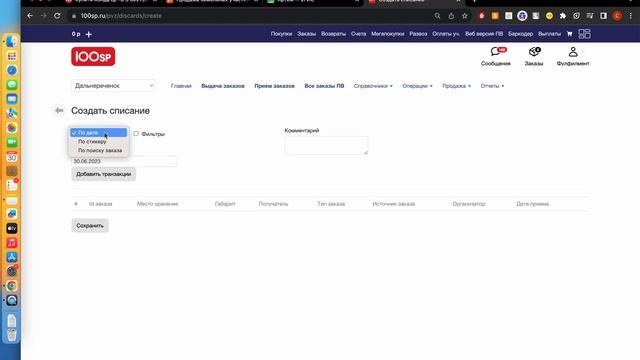Reload the page
Image resolution: width=640 pixels, height=360 pixels.
click(x=57, y=16)
